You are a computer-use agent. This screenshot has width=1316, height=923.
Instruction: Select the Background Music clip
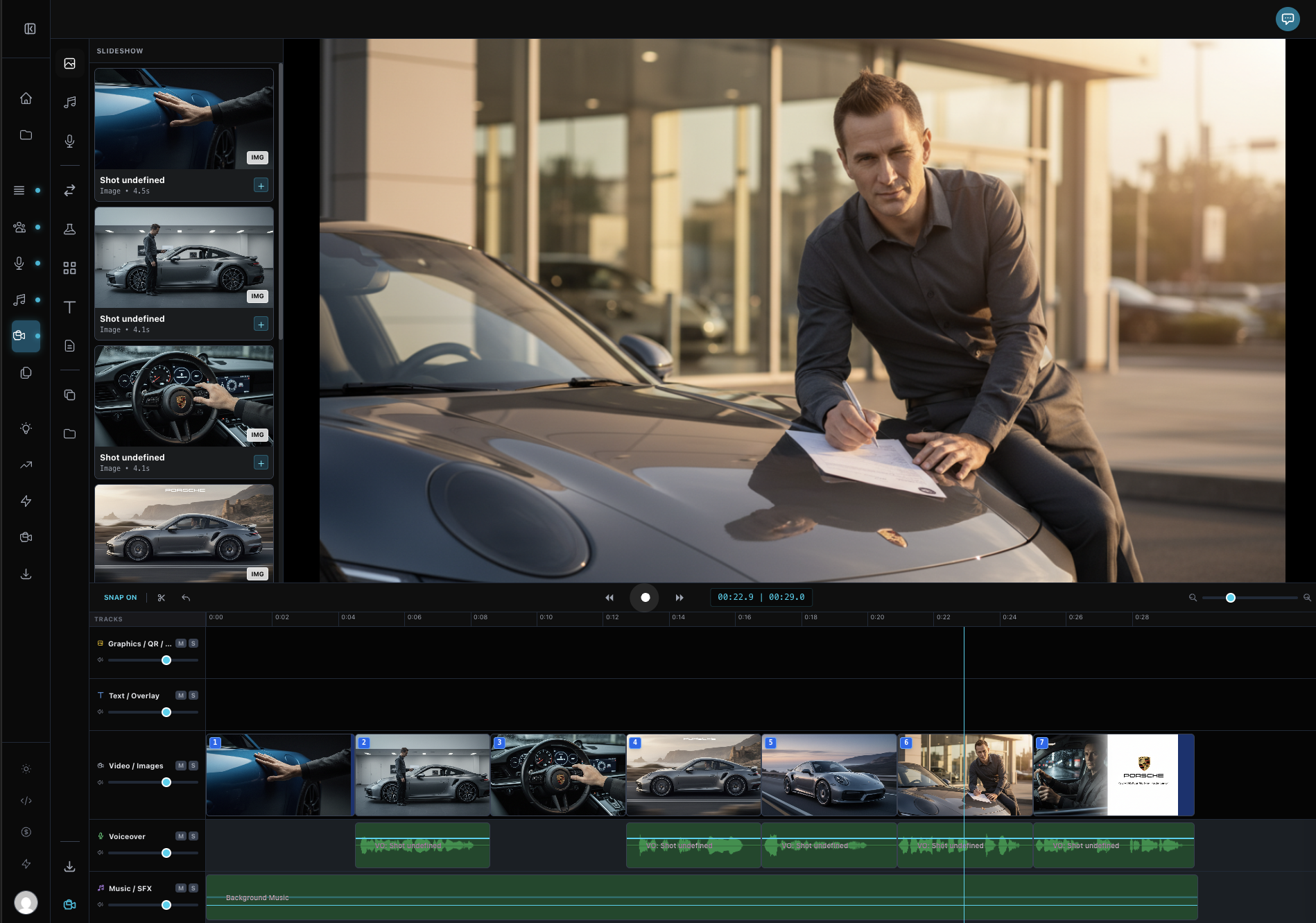point(702,897)
